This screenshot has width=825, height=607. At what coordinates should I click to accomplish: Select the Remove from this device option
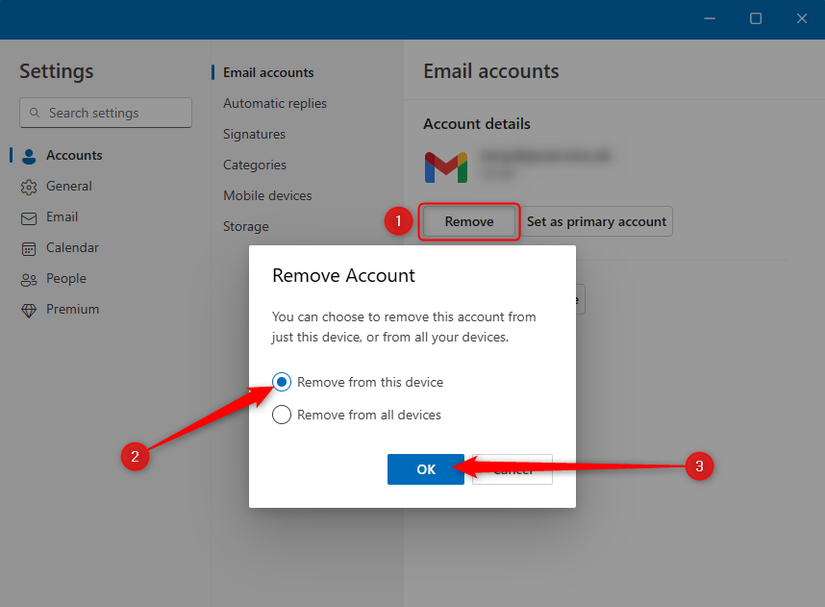pos(281,381)
